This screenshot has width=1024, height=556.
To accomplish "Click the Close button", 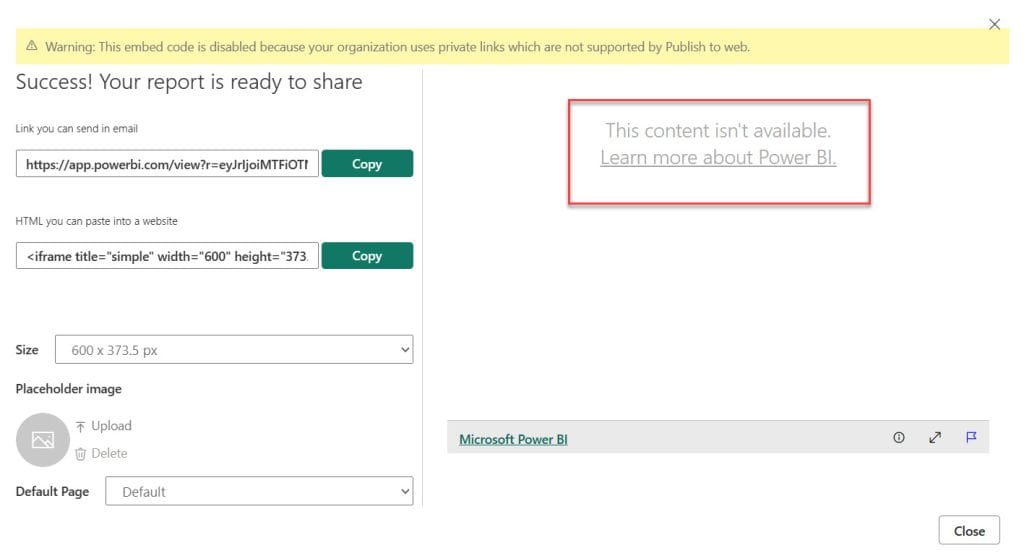I will point(969,531).
